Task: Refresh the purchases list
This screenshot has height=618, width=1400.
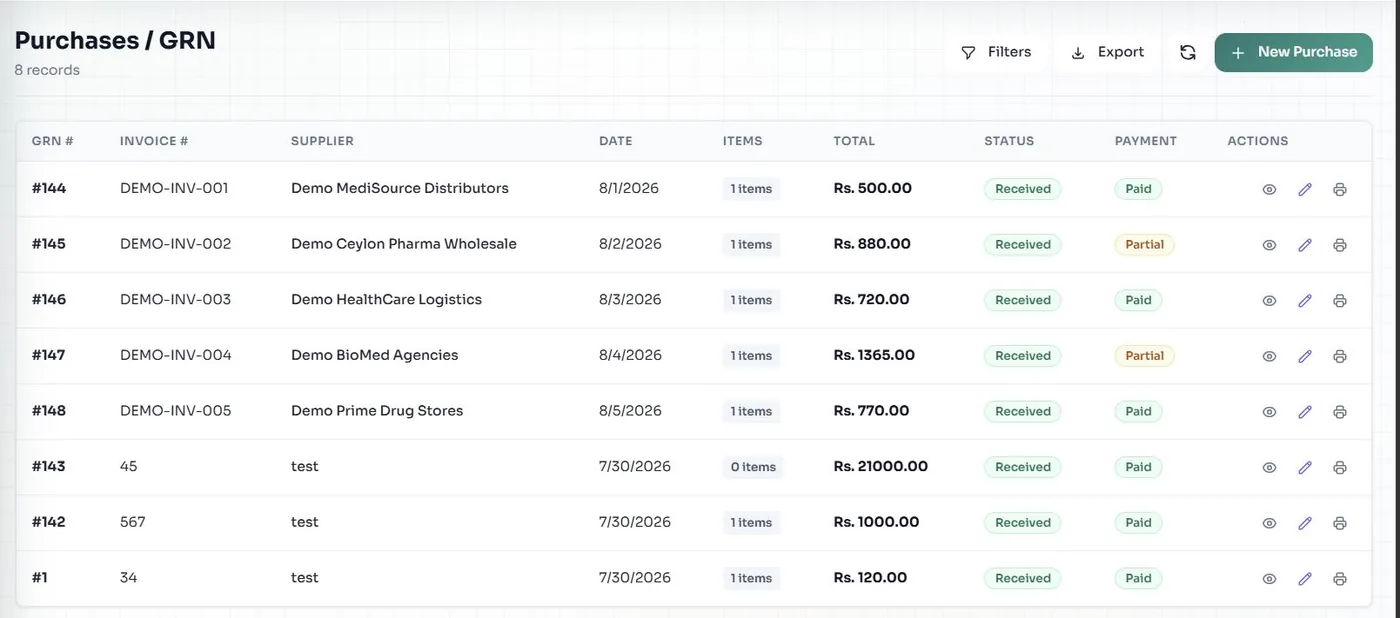Action: [x=1188, y=52]
